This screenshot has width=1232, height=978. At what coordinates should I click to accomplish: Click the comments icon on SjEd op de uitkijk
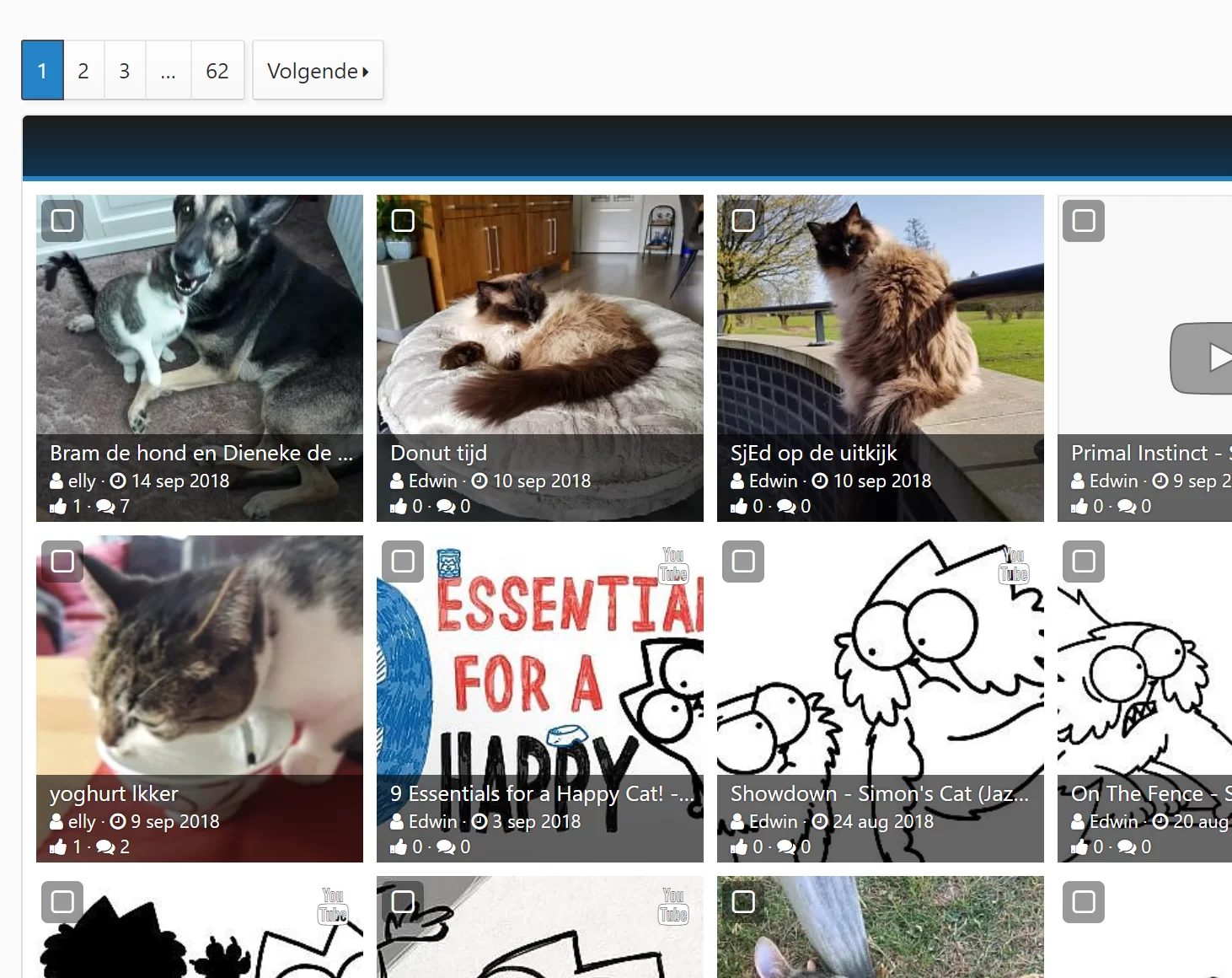pyautogui.click(x=786, y=506)
